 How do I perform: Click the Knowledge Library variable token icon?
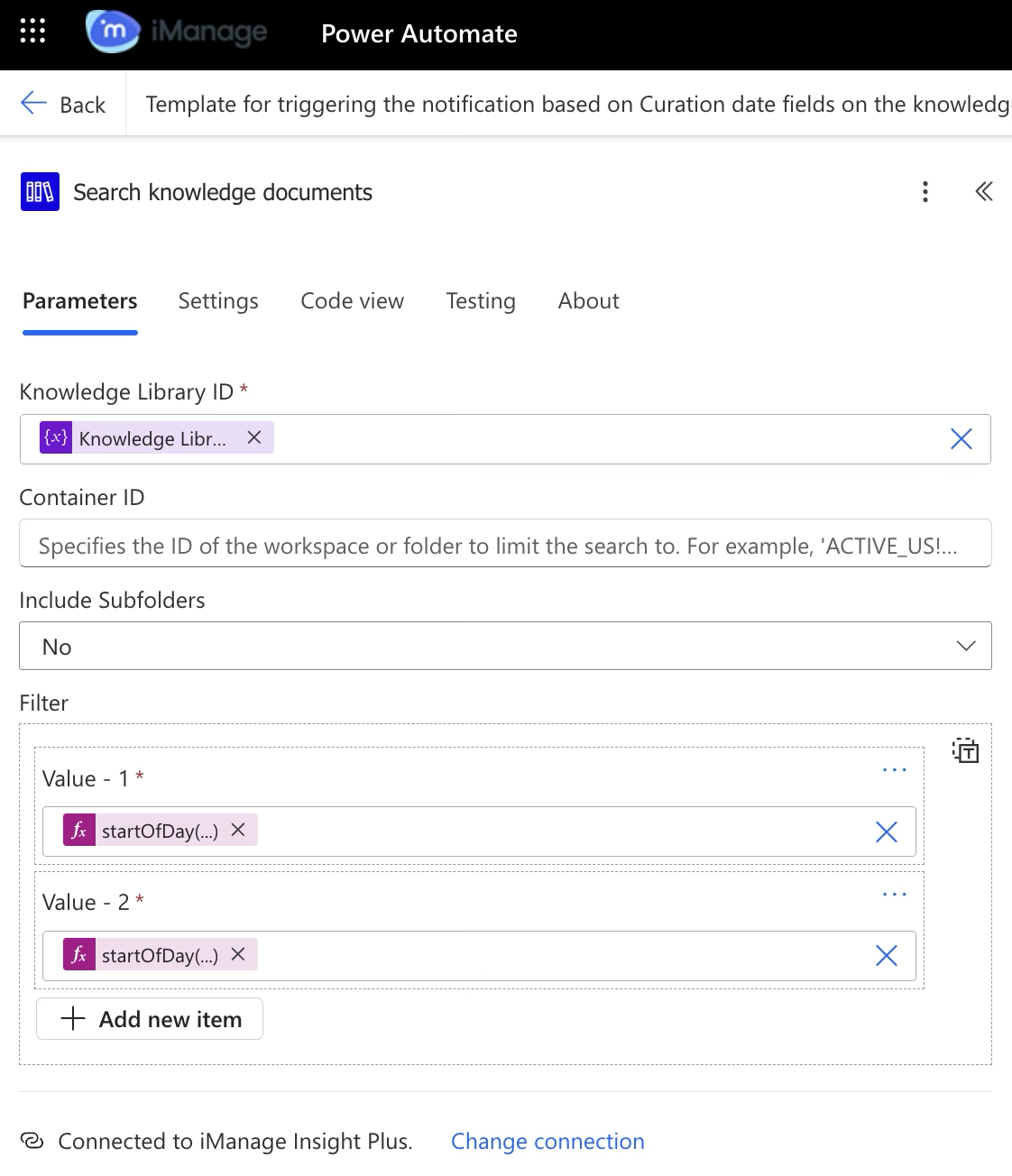[56, 437]
